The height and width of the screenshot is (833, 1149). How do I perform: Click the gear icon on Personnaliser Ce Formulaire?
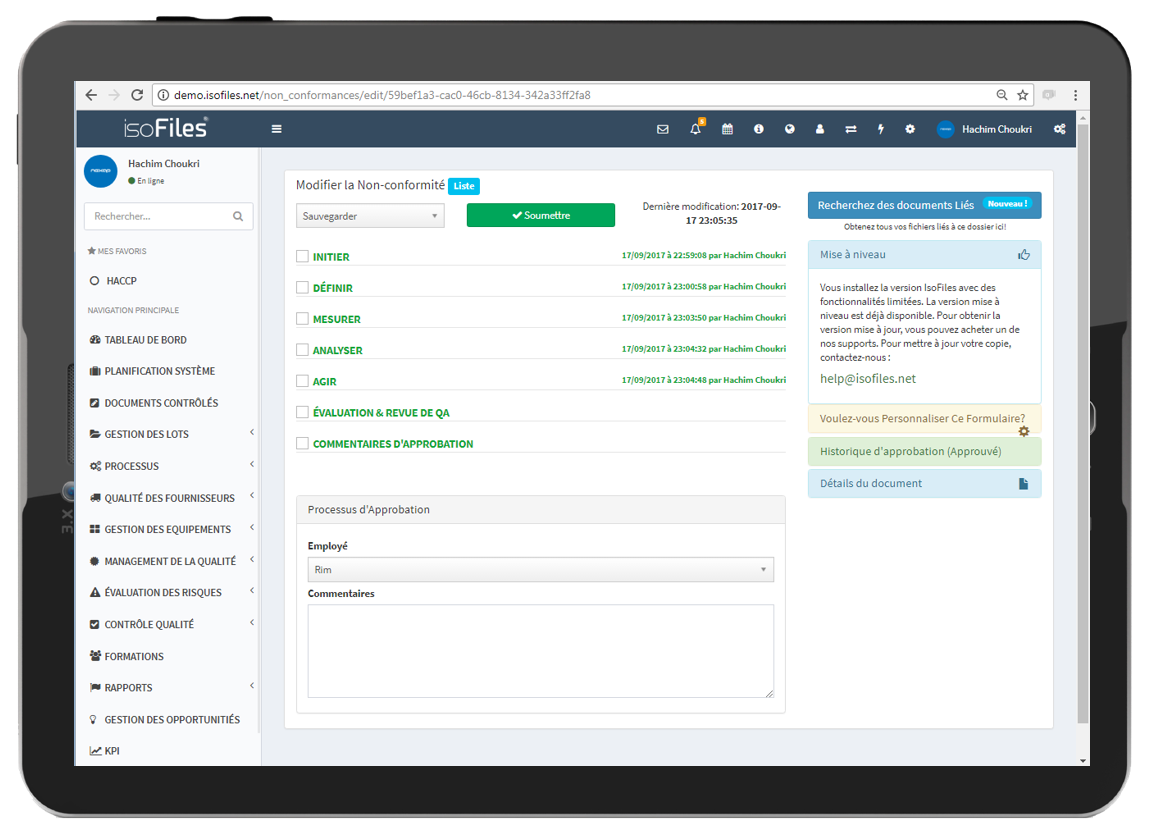pyautogui.click(x=1024, y=432)
